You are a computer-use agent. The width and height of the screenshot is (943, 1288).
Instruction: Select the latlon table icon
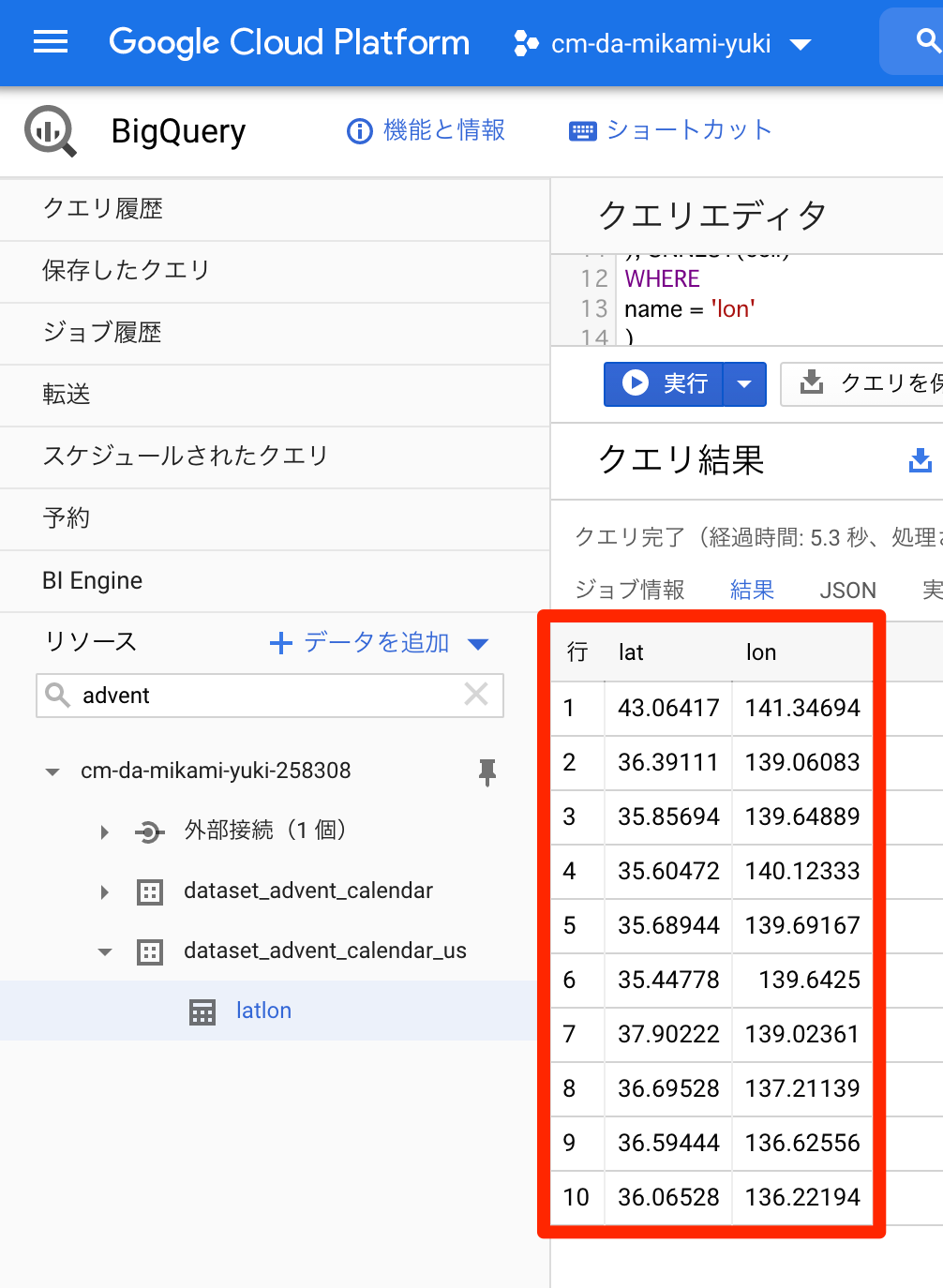(x=202, y=1011)
